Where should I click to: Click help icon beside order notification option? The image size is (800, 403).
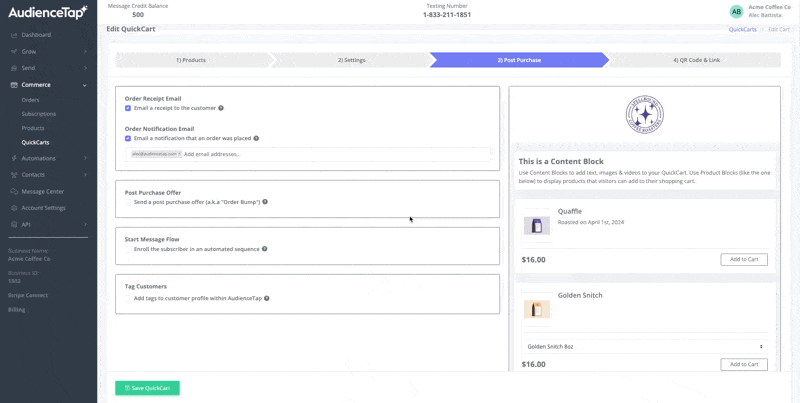tap(256, 138)
